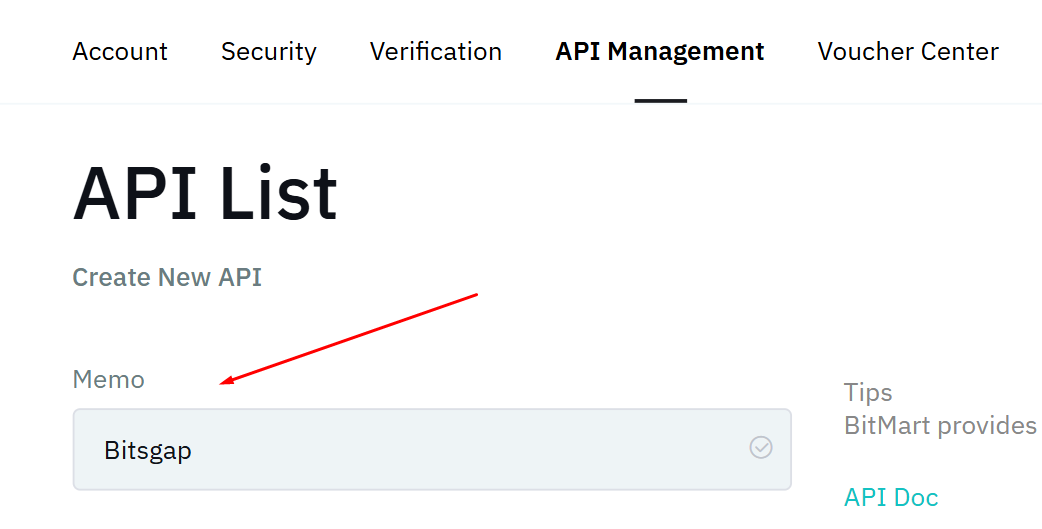The width and height of the screenshot is (1042, 529).
Task: Open the Voucher Center tab
Action: [908, 51]
